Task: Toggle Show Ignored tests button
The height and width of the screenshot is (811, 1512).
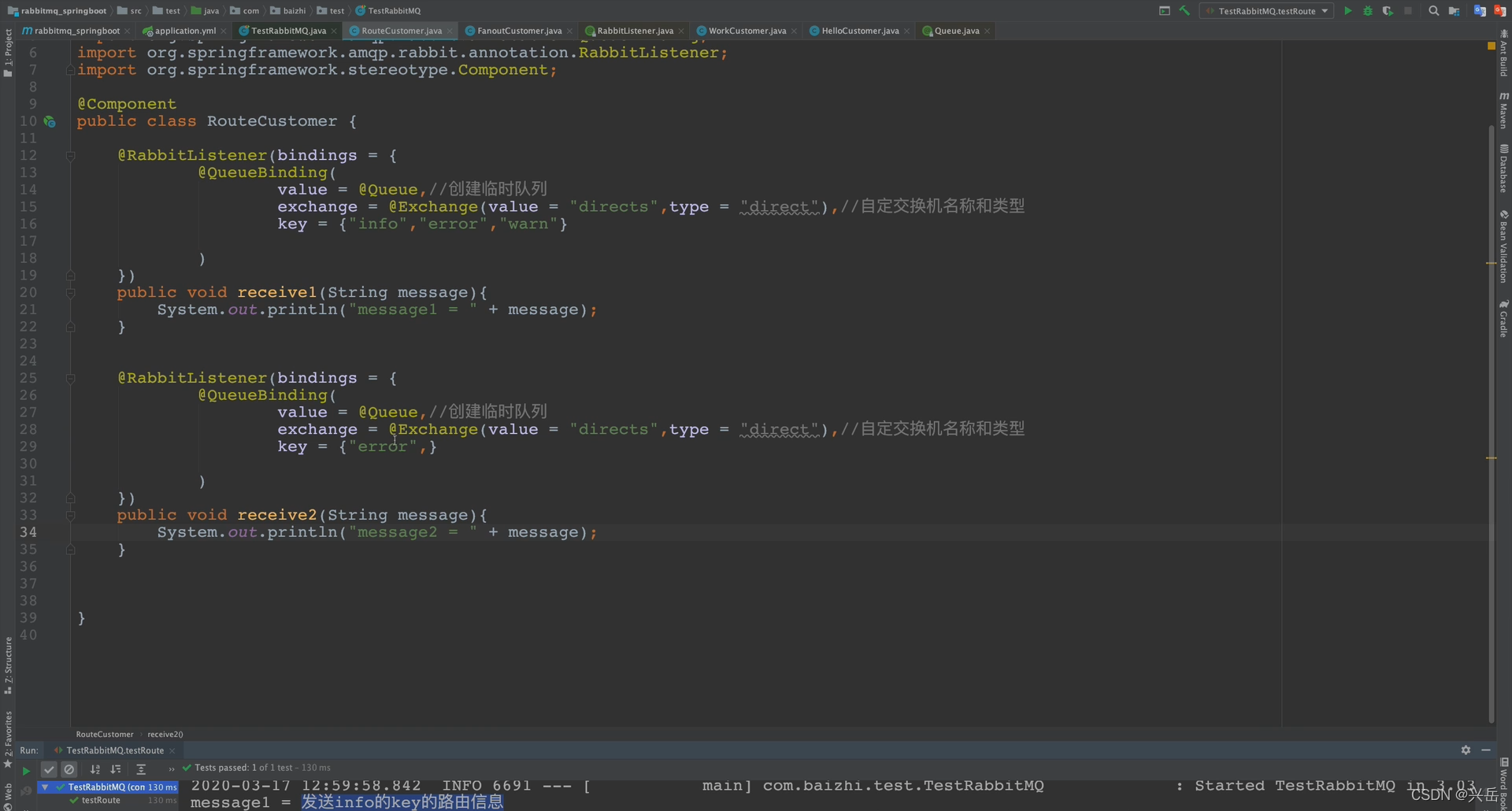Action: point(69,769)
